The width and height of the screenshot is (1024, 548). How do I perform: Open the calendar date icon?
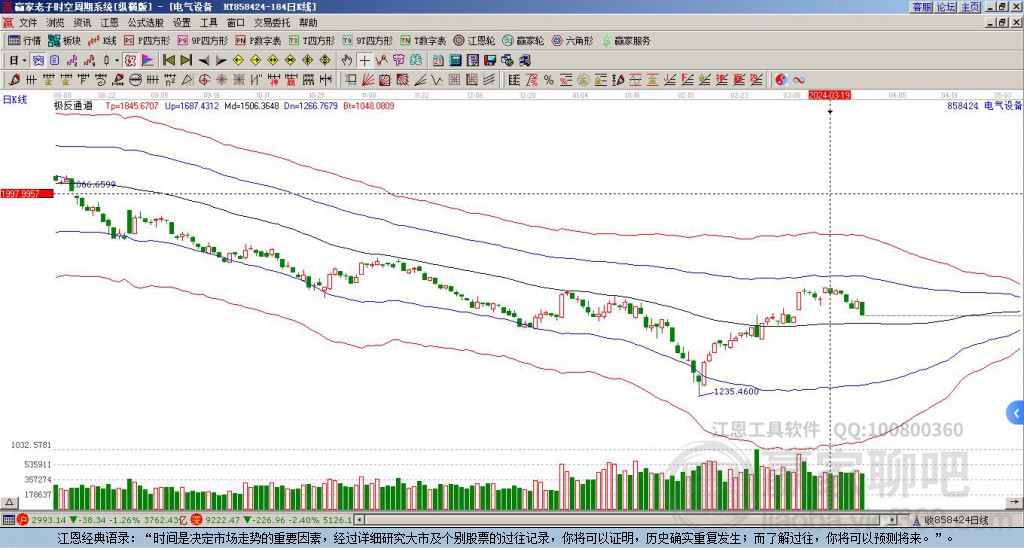(438, 61)
